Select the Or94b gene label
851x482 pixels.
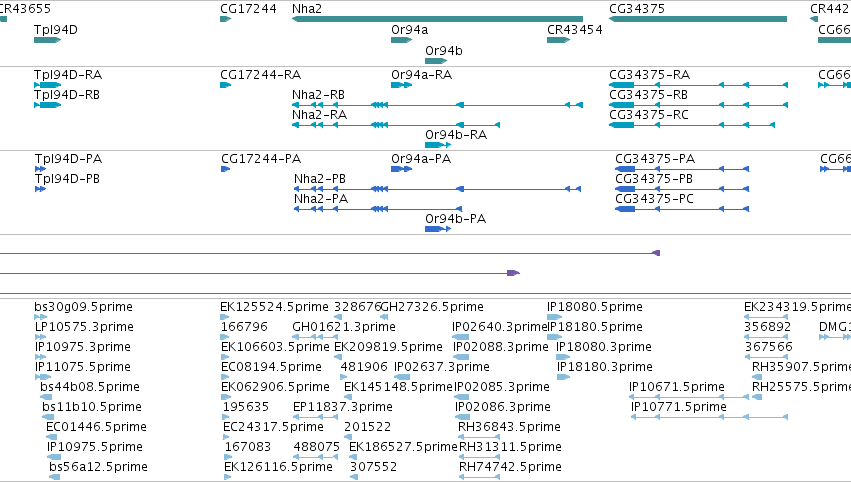click(x=443, y=51)
